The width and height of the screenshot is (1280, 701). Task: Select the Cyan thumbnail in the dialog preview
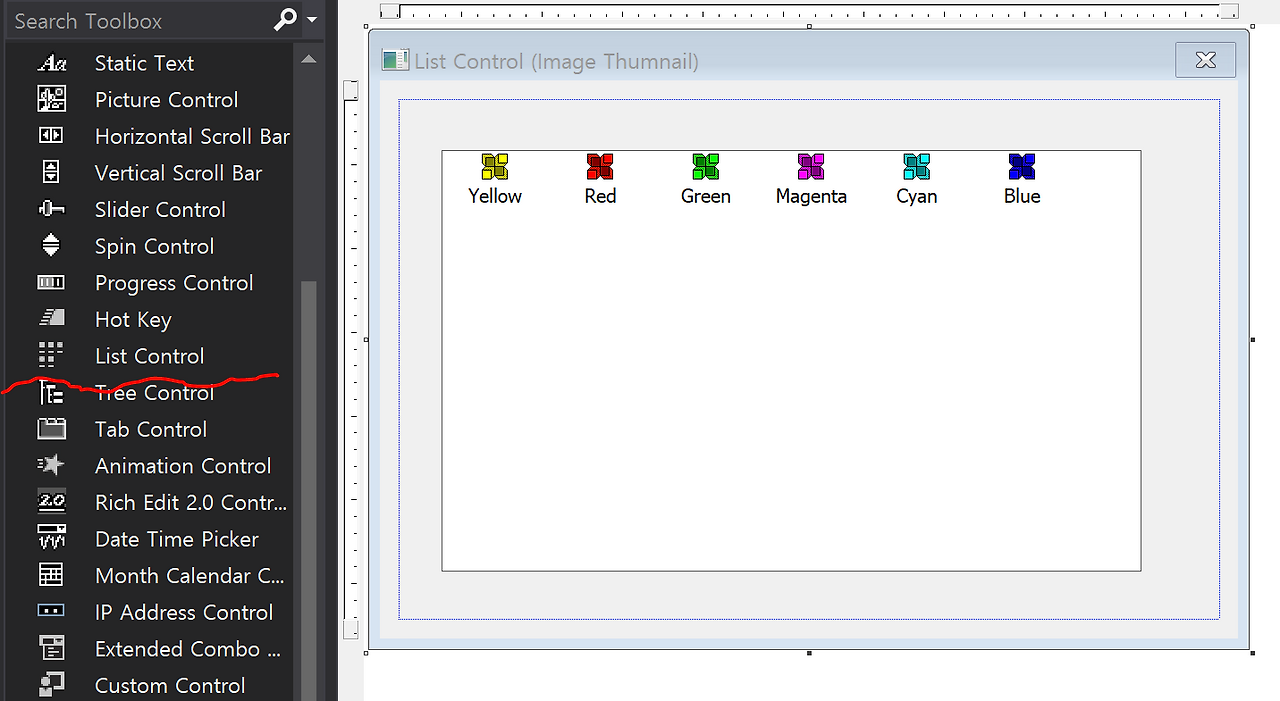[916, 178]
